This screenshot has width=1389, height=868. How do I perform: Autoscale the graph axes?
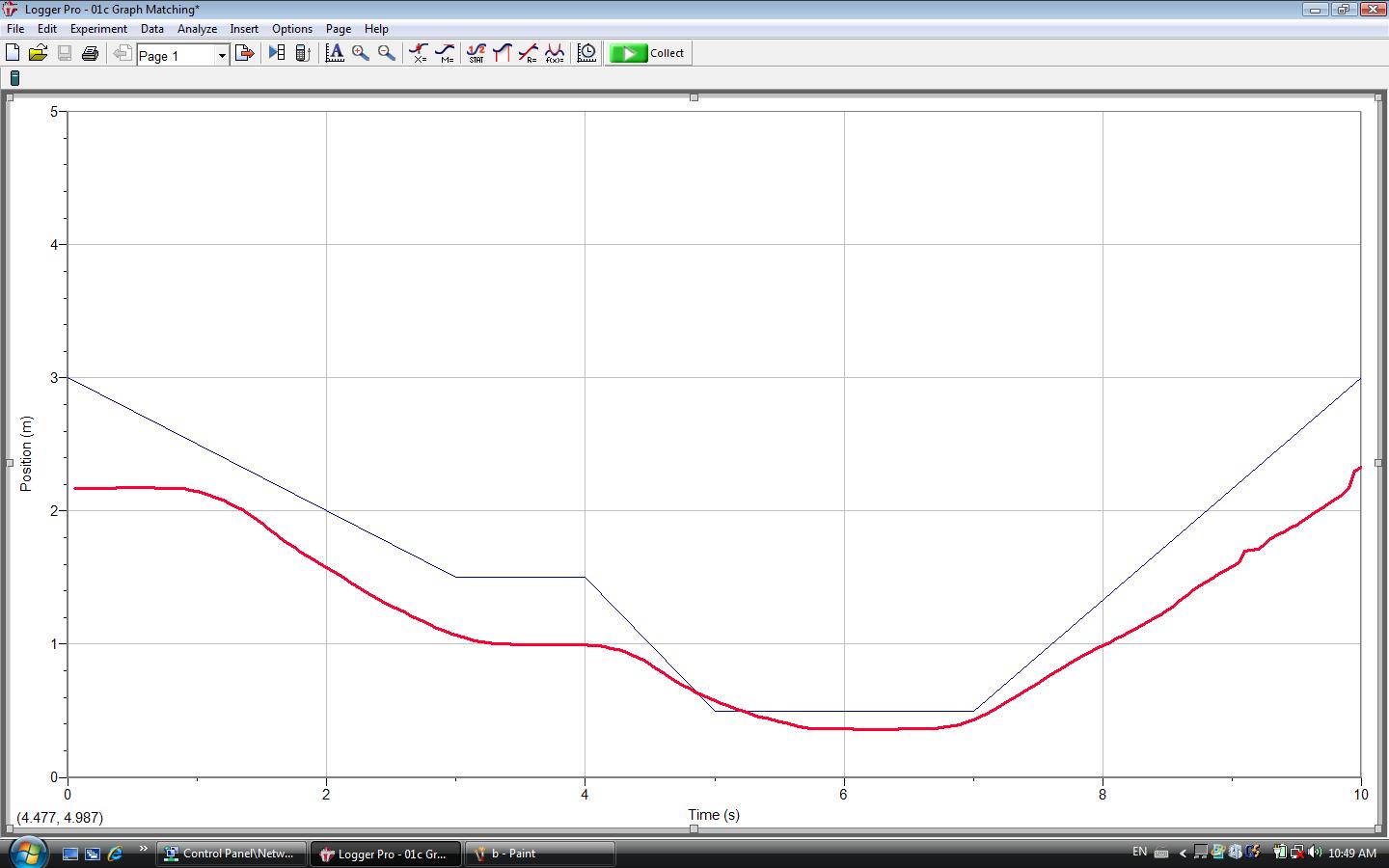(x=335, y=53)
